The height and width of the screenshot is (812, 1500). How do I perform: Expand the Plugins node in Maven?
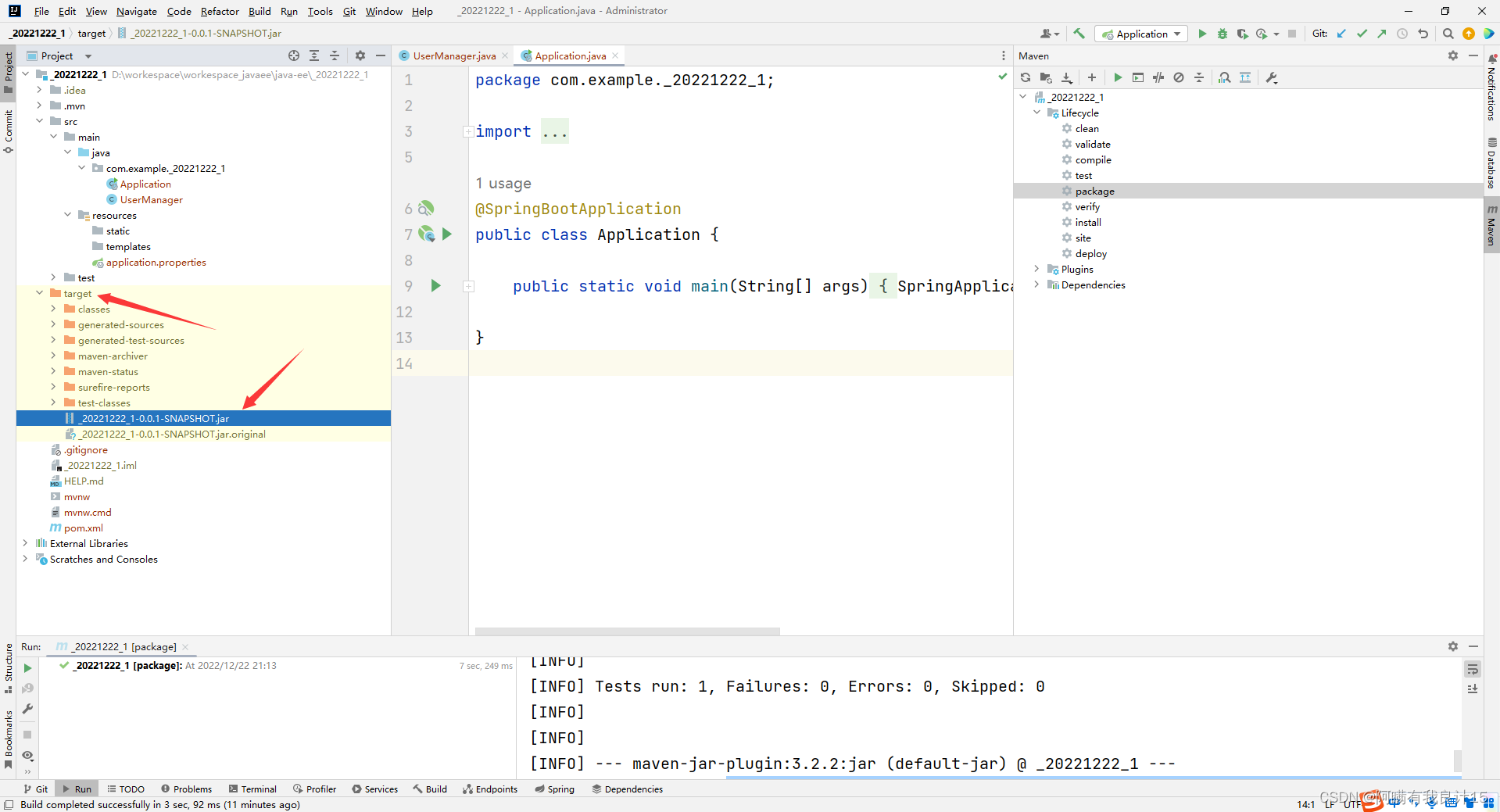pyautogui.click(x=1037, y=269)
